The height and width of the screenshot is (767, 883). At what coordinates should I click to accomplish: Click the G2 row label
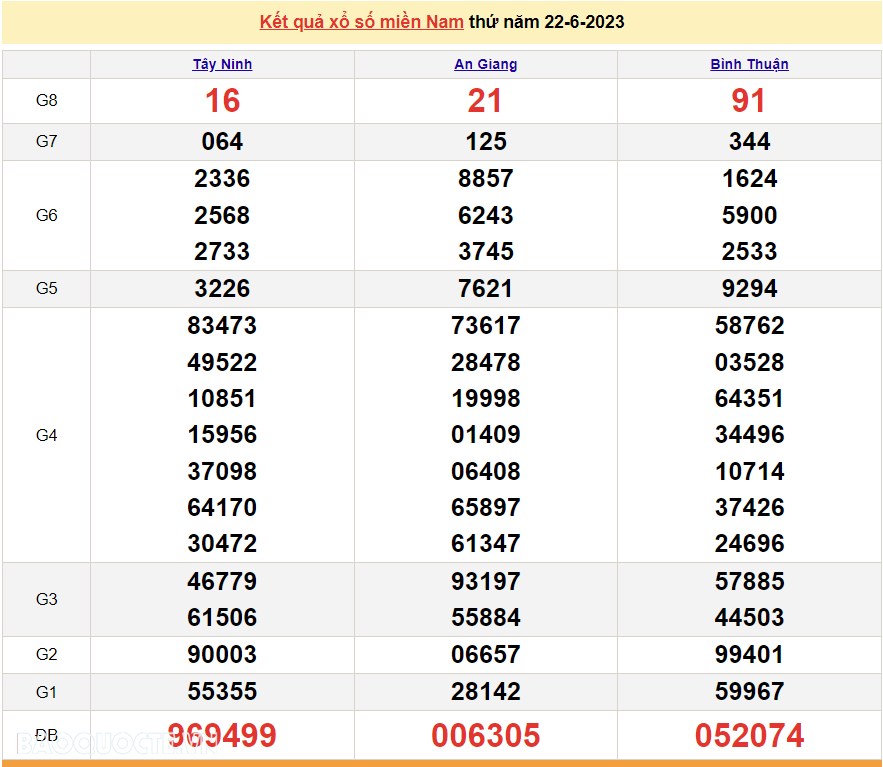[46, 654]
